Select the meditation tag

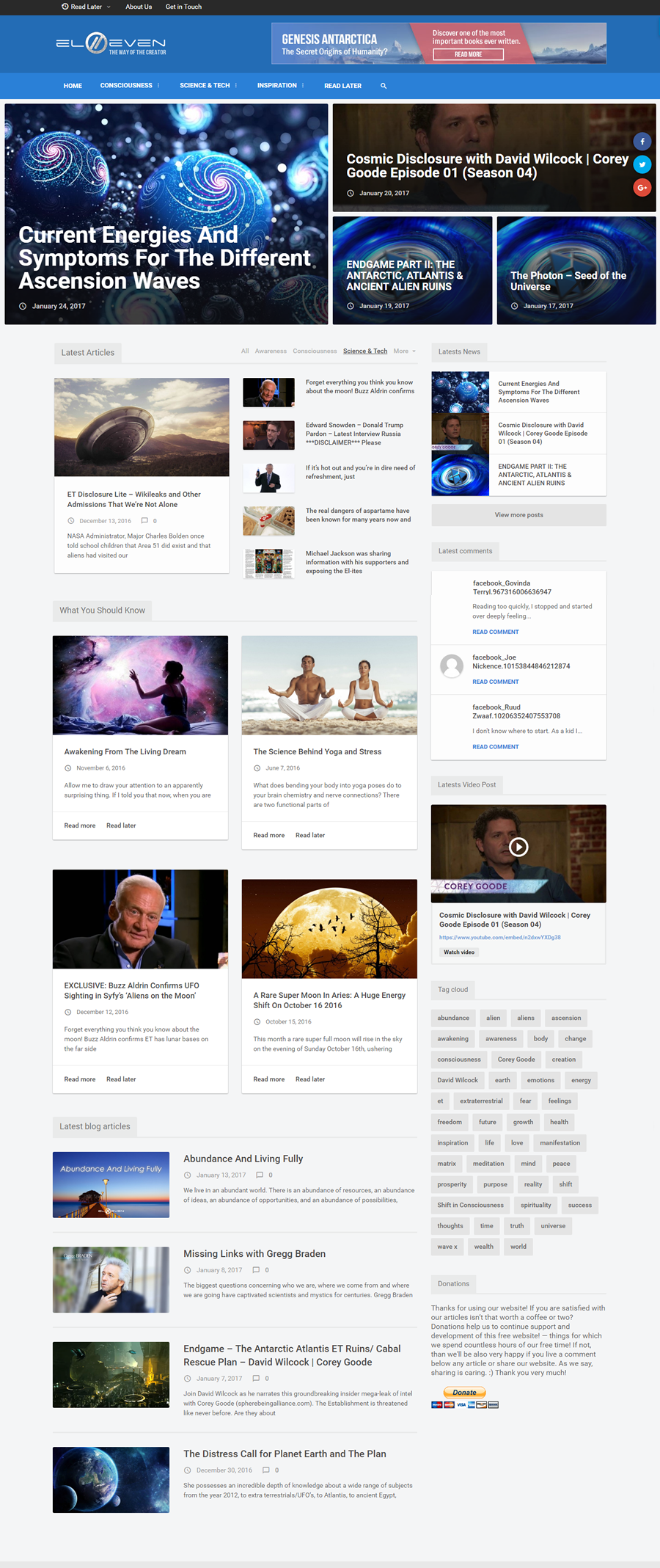tap(488, 1164)
